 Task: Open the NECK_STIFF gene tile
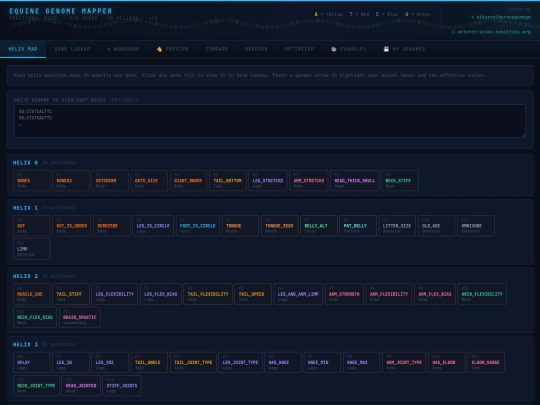[x=400, y=180]
